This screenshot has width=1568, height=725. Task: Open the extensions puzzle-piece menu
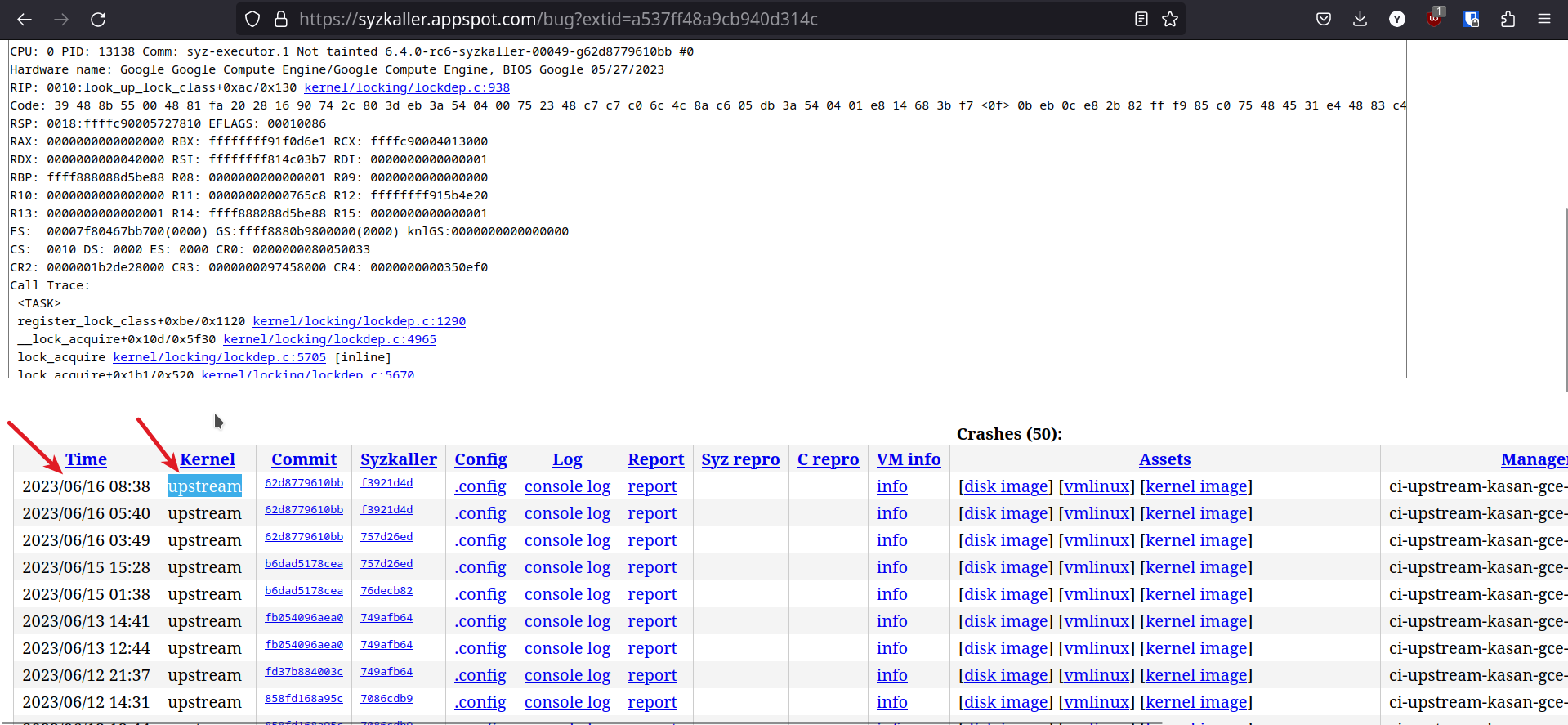(1508, 19)
